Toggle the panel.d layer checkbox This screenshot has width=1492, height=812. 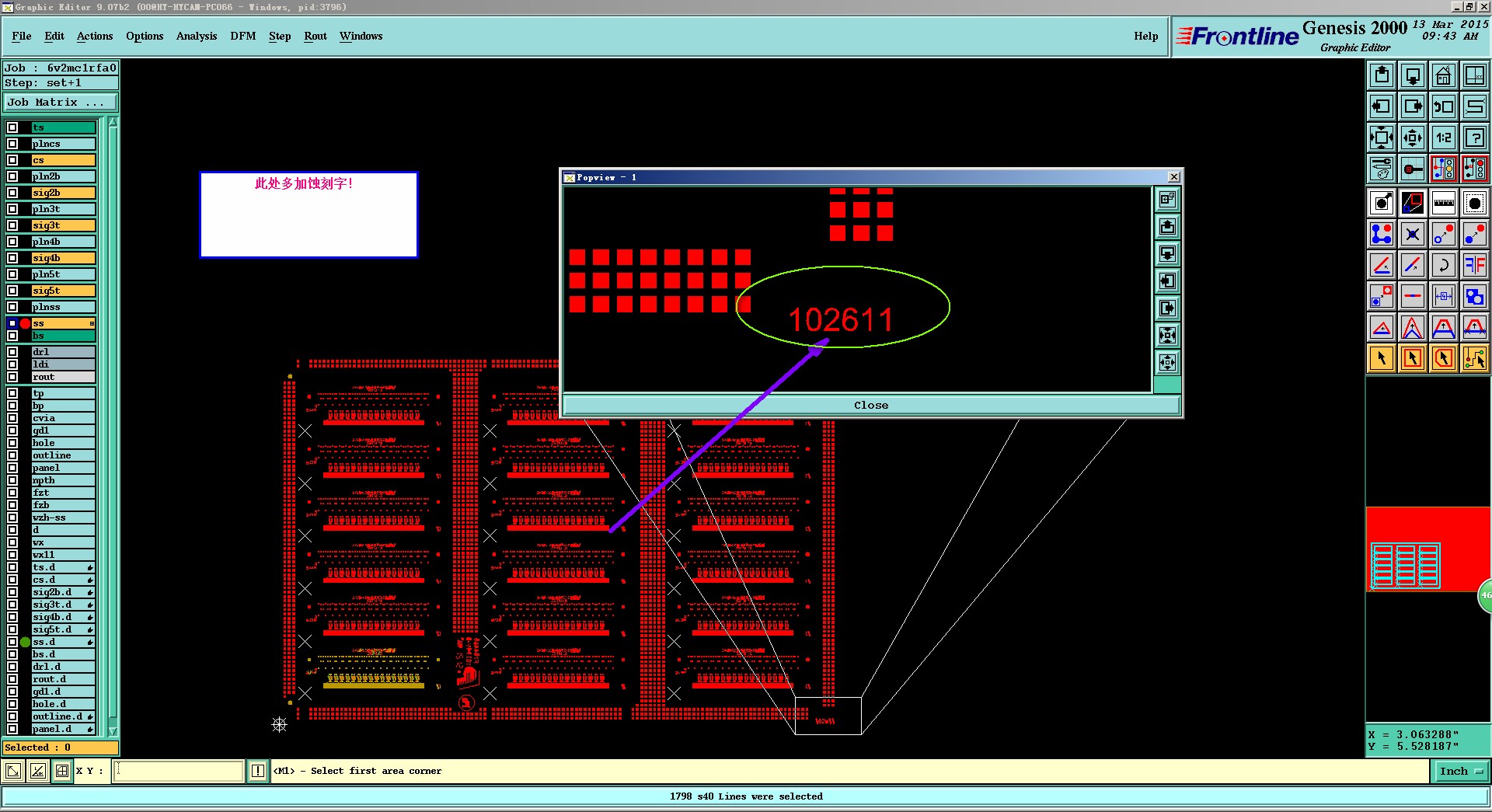12,729
